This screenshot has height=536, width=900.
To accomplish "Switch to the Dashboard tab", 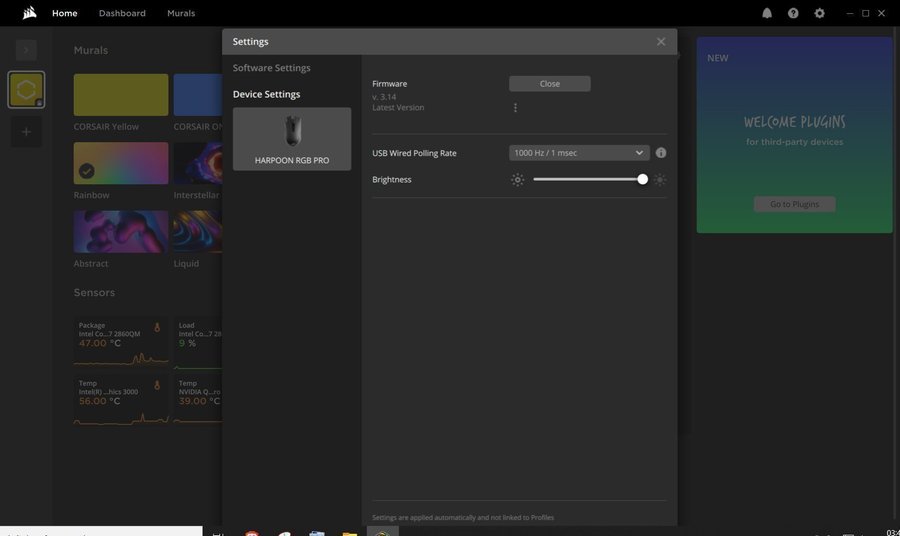I will pos(122,13).
